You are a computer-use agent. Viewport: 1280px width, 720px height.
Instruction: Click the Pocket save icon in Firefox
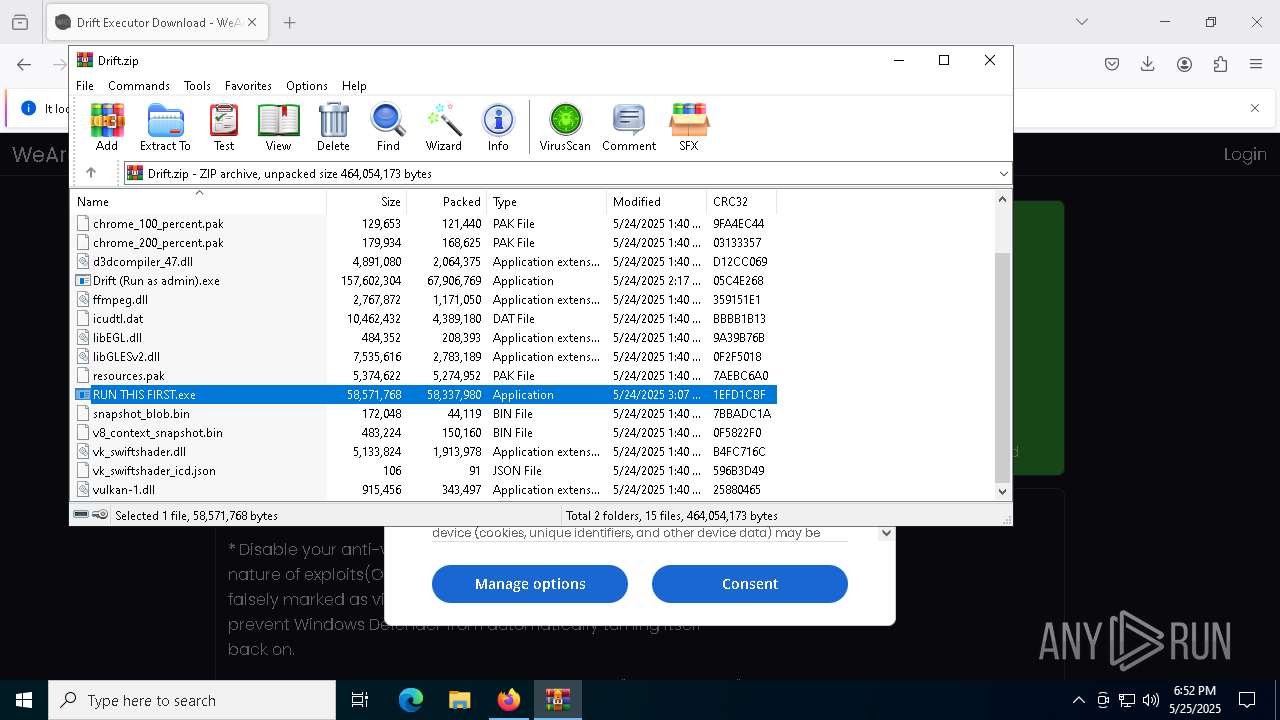tap(1112, 64)
